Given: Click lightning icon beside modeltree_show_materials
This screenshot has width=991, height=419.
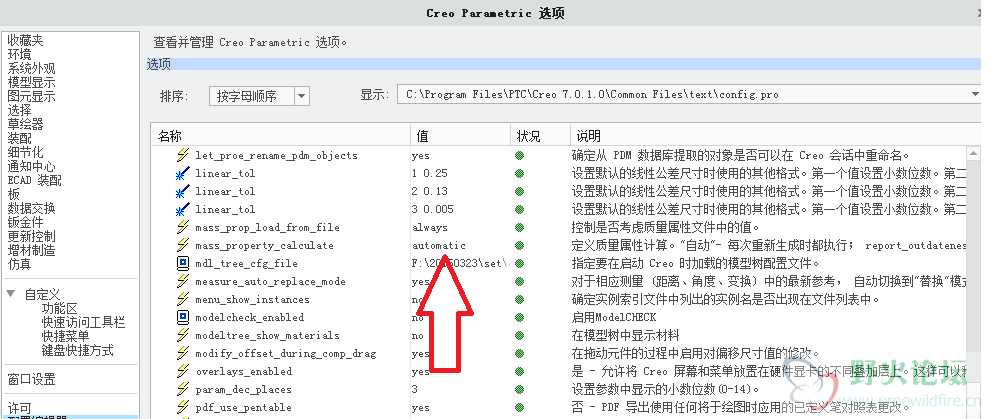Looking at the screenshot, I should [183, 335].
